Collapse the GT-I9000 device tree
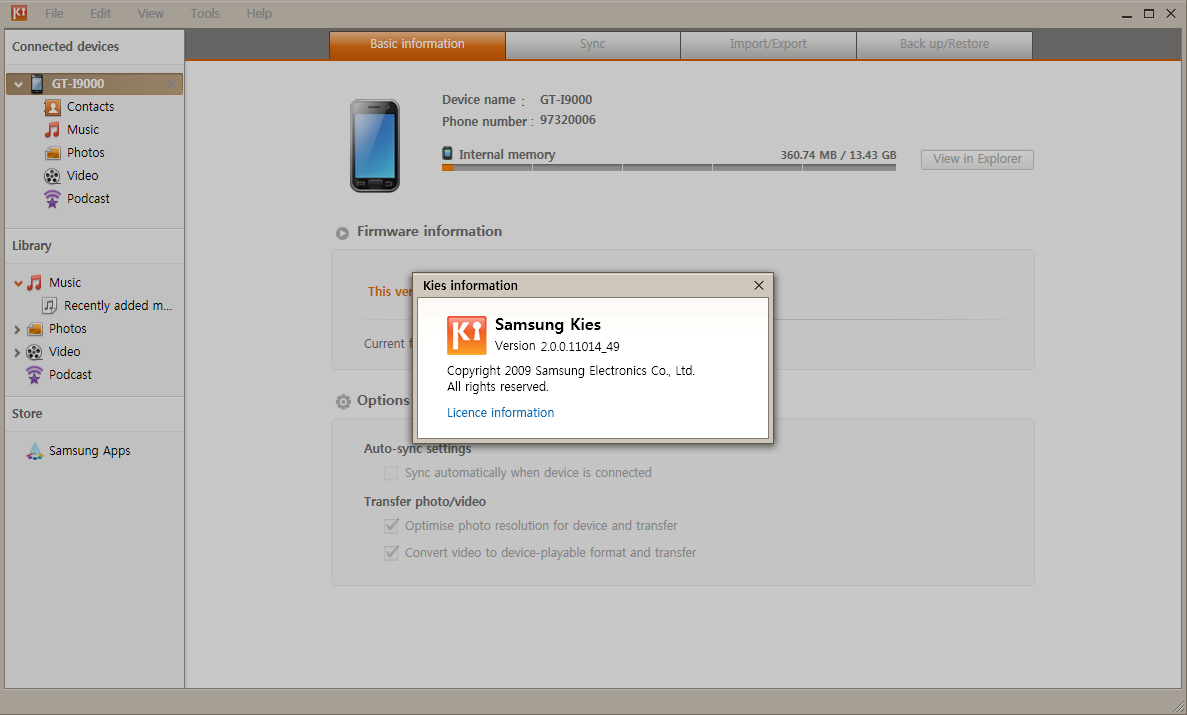This screenshot has height=715, width=1187. [18, 84]
